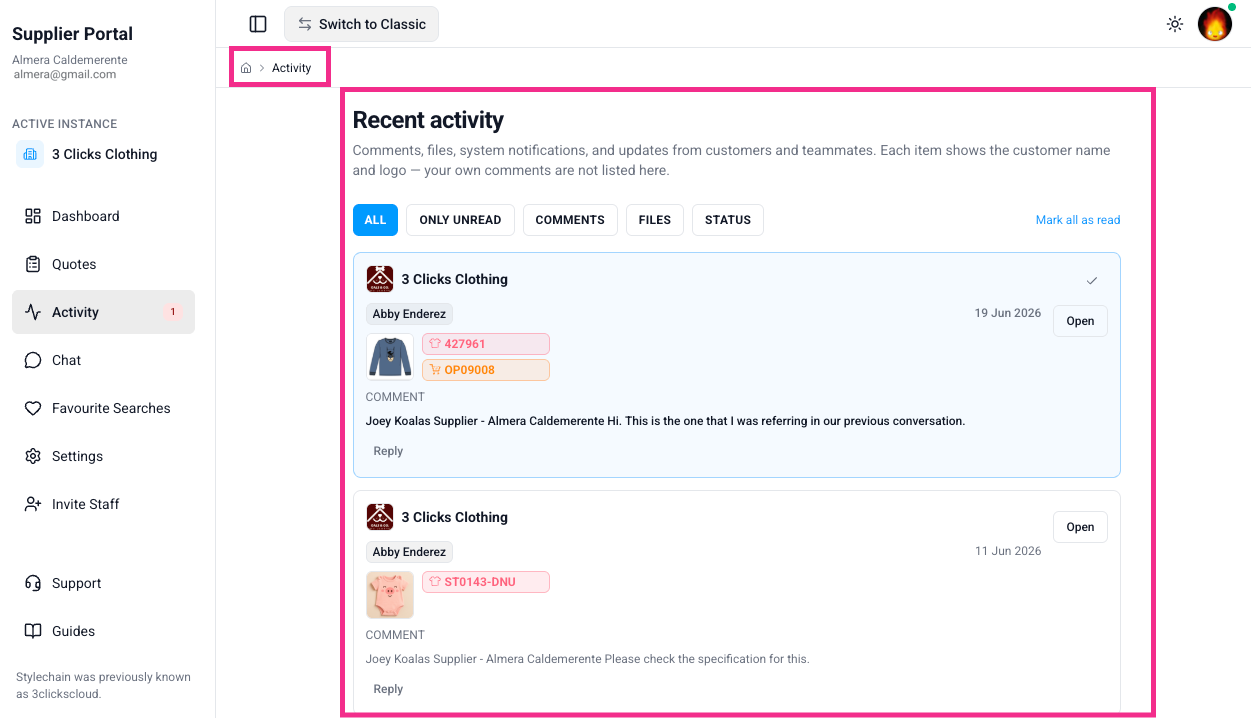1251x718 pixels.
Task: Open style tag 427961
Action: (x=486, y=344)
